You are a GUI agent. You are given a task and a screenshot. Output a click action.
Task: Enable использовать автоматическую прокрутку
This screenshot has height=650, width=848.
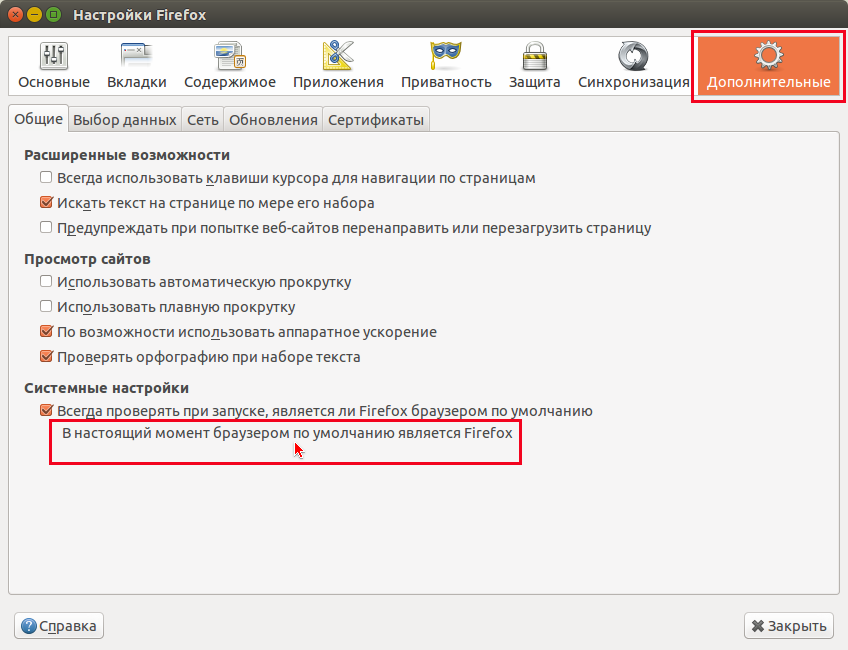[x=45, y=282]
